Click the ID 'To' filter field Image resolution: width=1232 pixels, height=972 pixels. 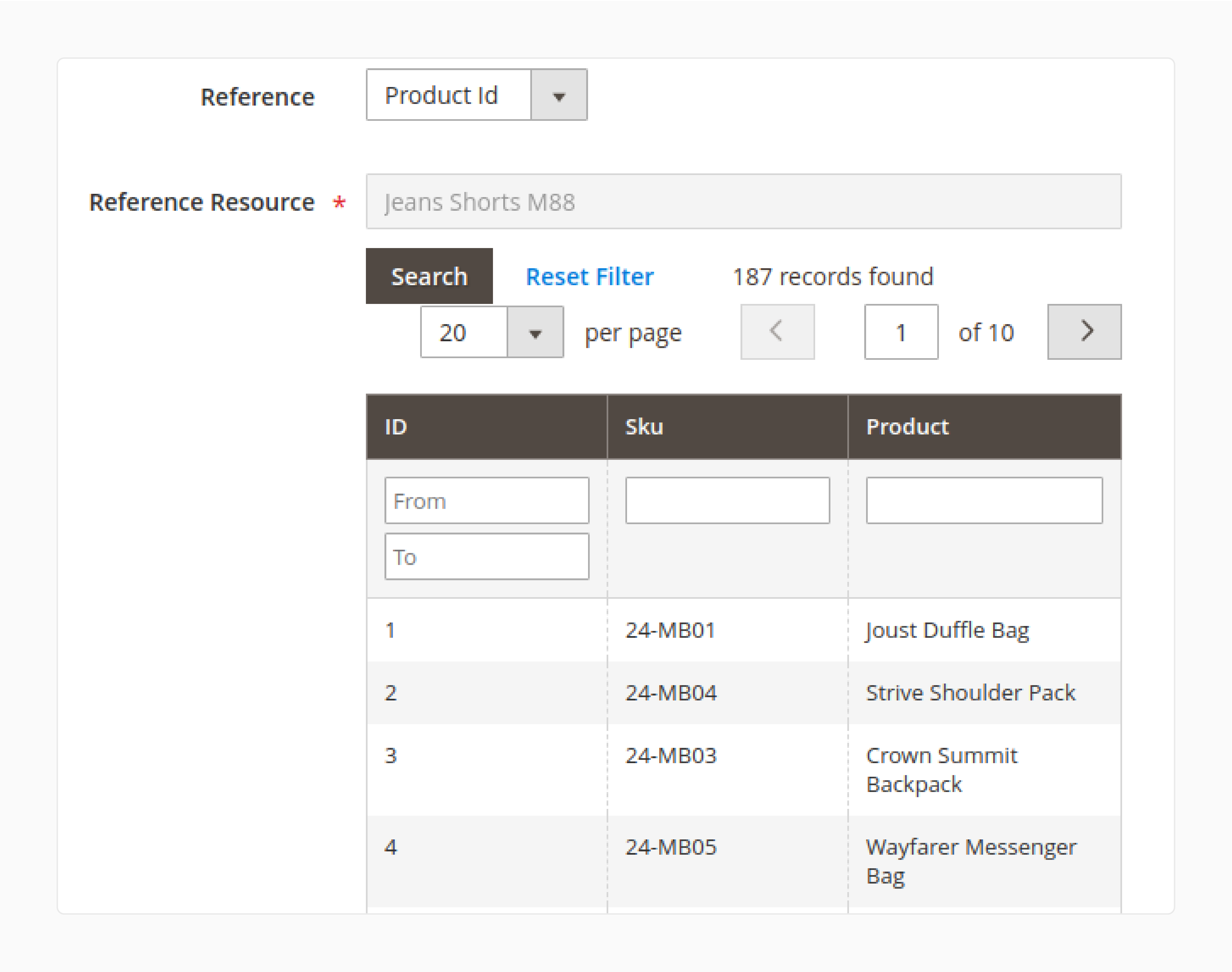pyautogui.click(x=487, y=557)
